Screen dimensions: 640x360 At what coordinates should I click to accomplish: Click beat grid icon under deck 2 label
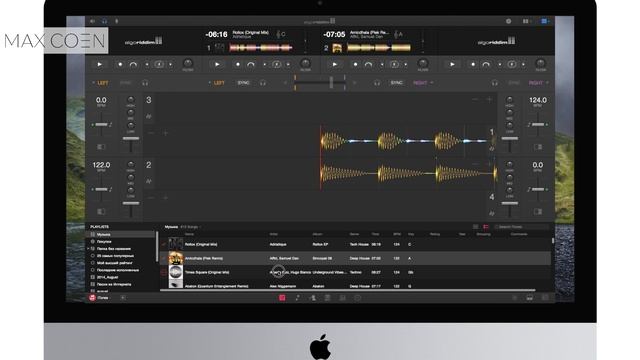coord(149,181)
